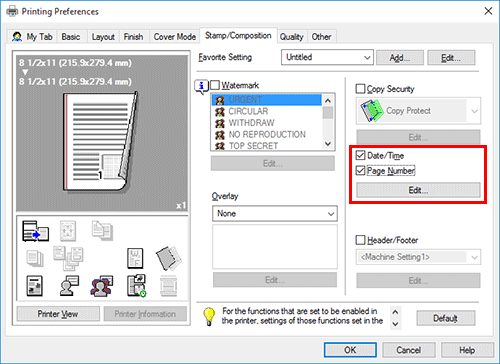Click the watermark list scroll down arrow
Screen dimensions: 500x364
[328, 144]
